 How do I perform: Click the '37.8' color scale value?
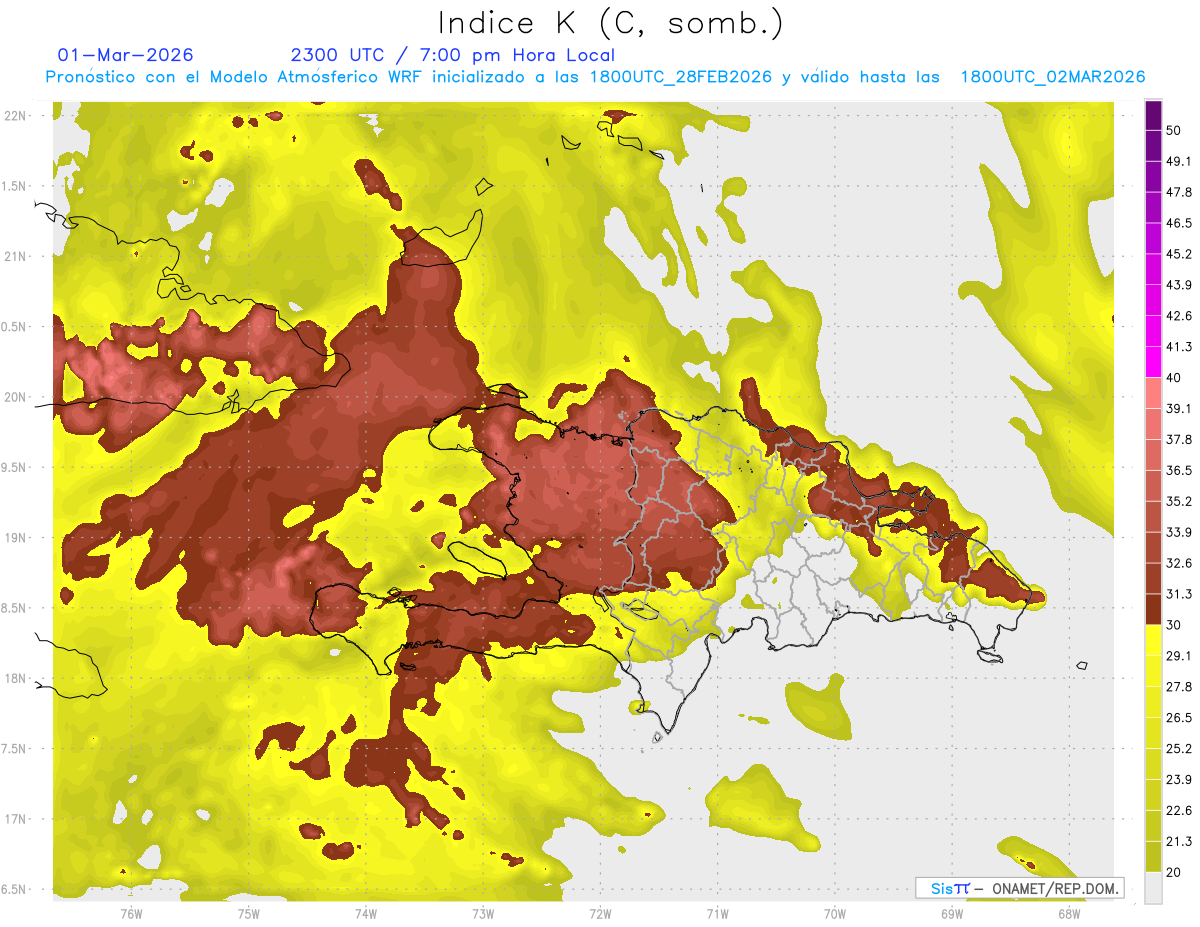point(1179,440)
